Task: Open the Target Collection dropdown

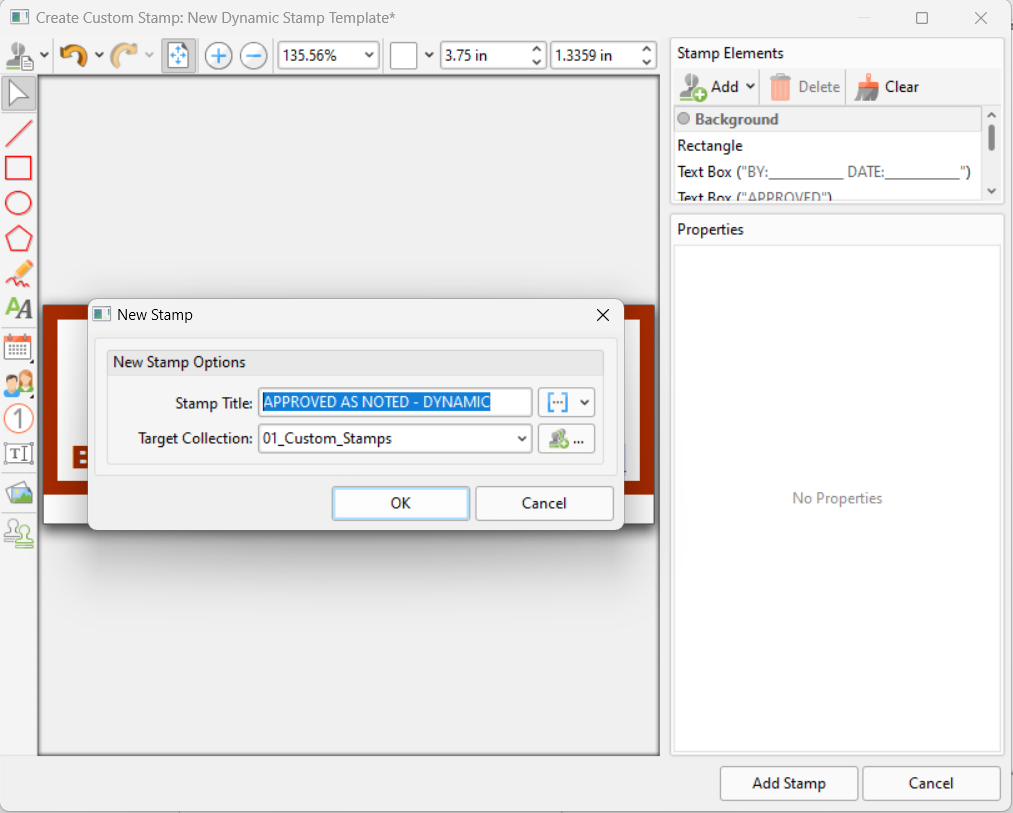Action: [x=521, y=438]
